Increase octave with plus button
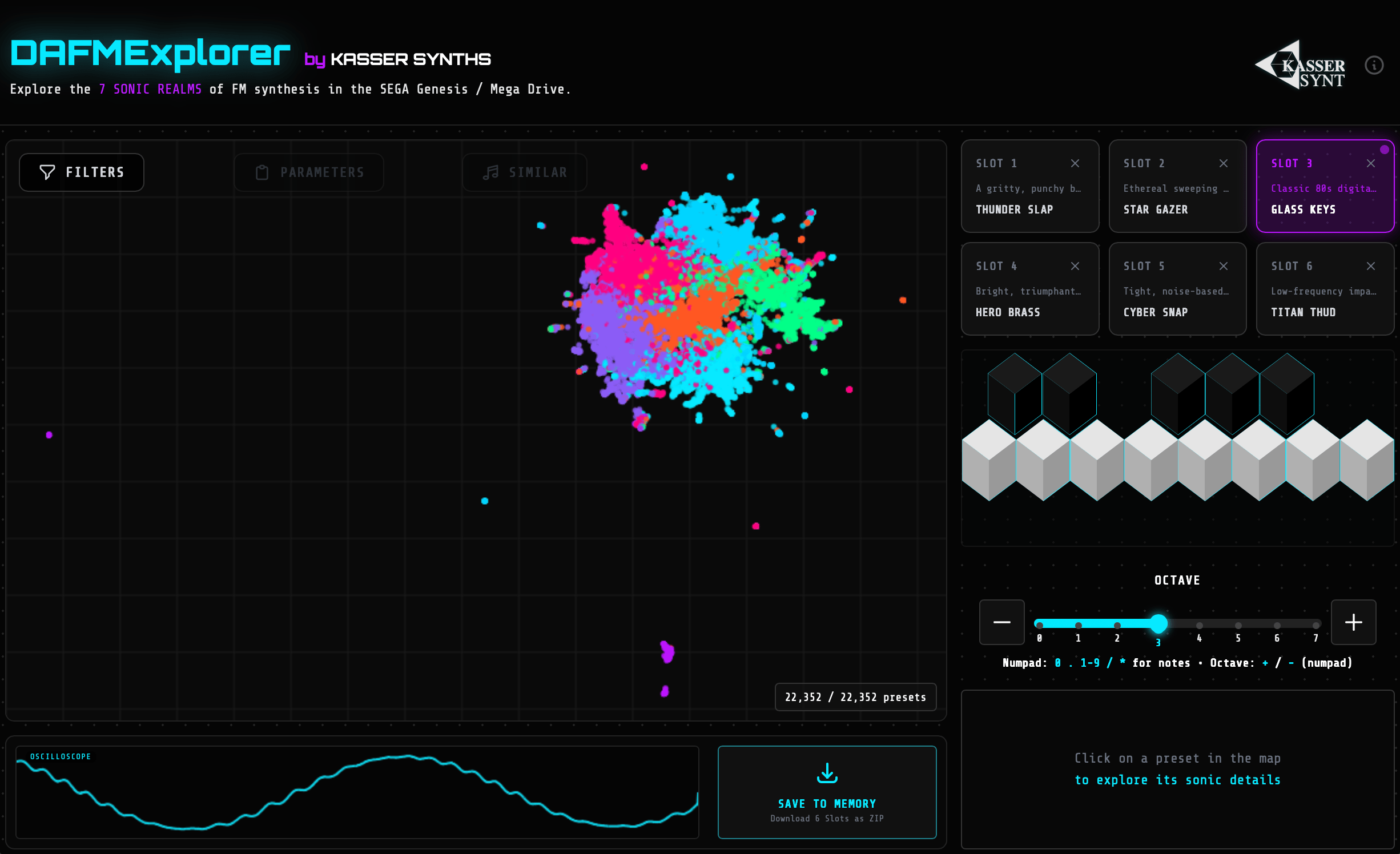 coord(1353,622)
